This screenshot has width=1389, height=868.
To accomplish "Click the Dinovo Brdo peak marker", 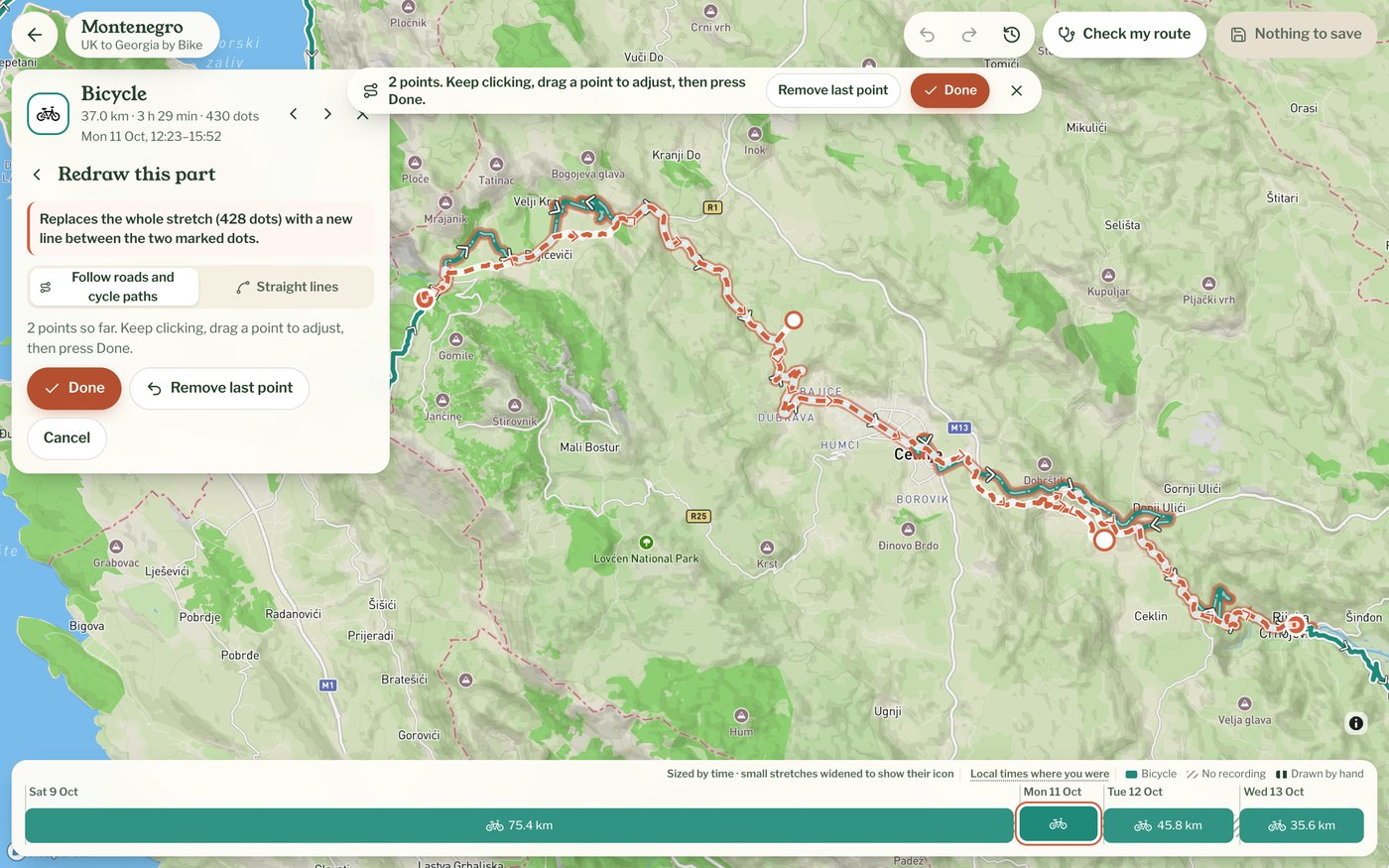I will [908, 529].
